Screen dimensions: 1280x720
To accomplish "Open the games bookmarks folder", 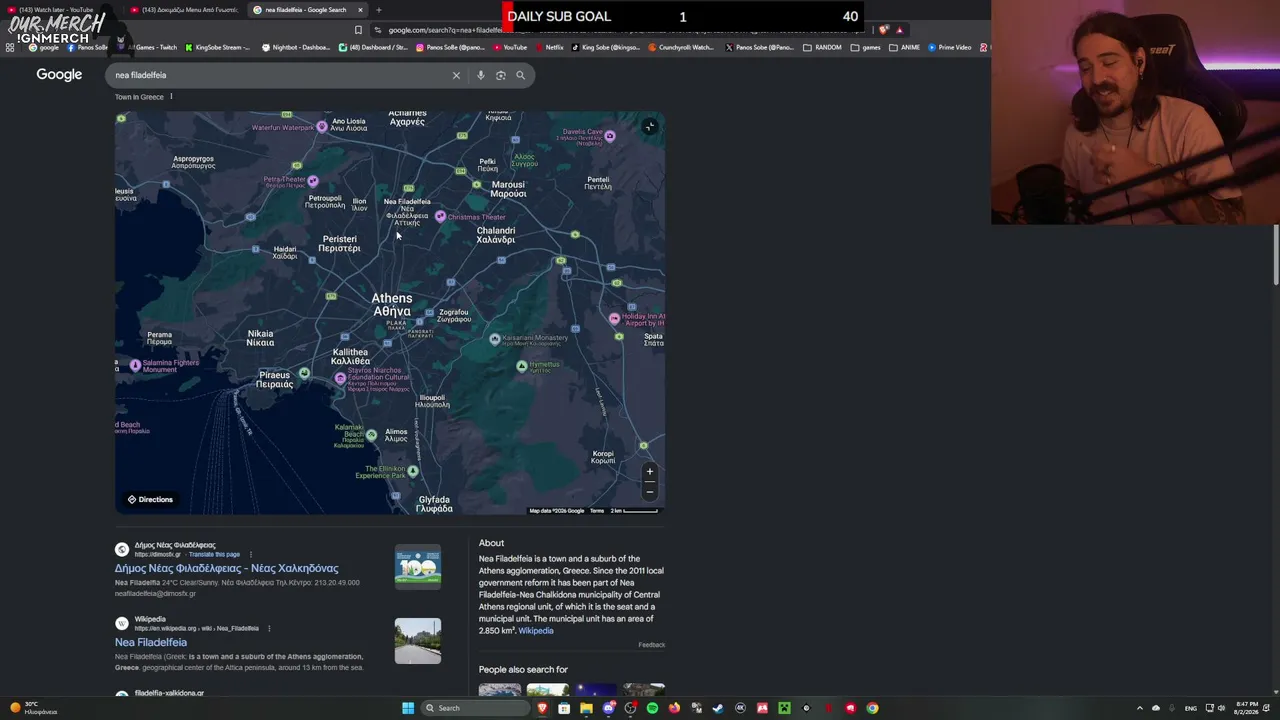I will click(x=865, y=47).
